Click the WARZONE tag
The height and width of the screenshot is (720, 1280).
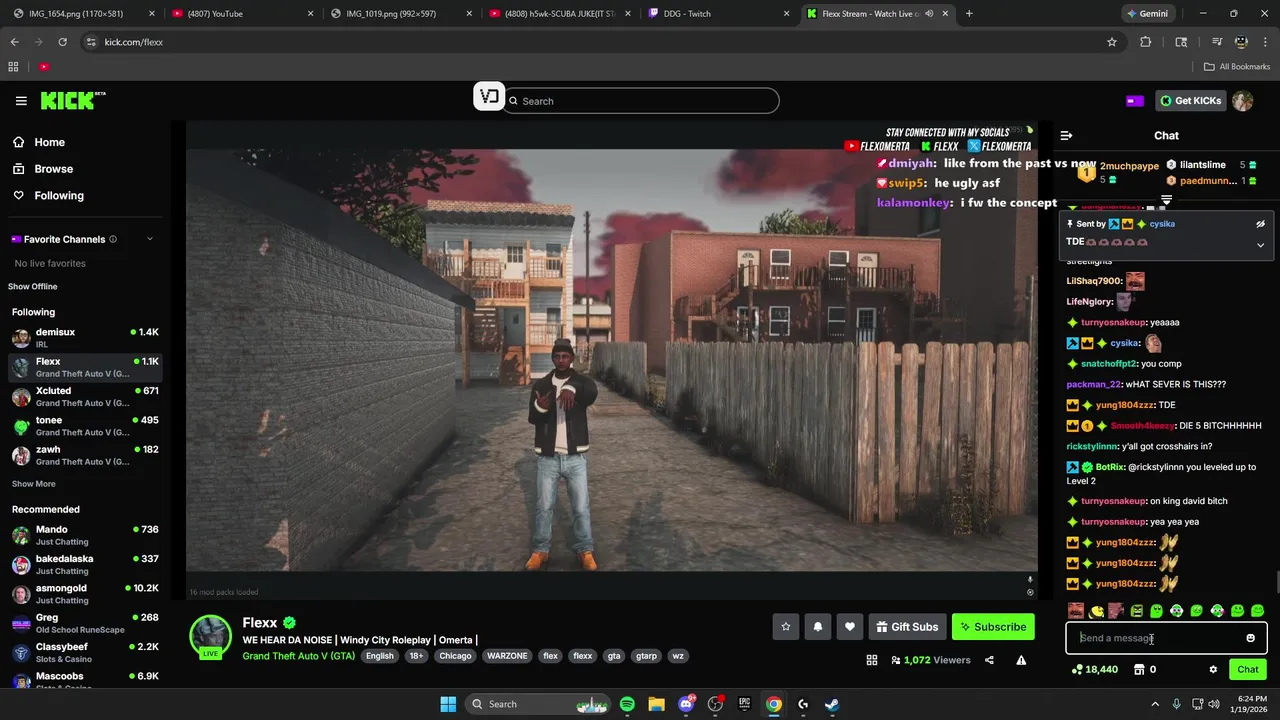[x=507, y=656]
